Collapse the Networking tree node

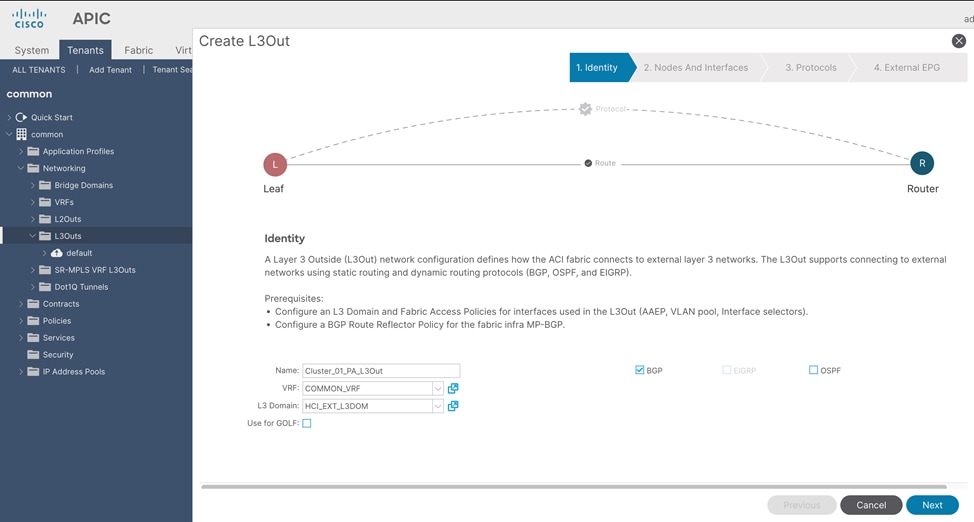click(x=20, y=168)
